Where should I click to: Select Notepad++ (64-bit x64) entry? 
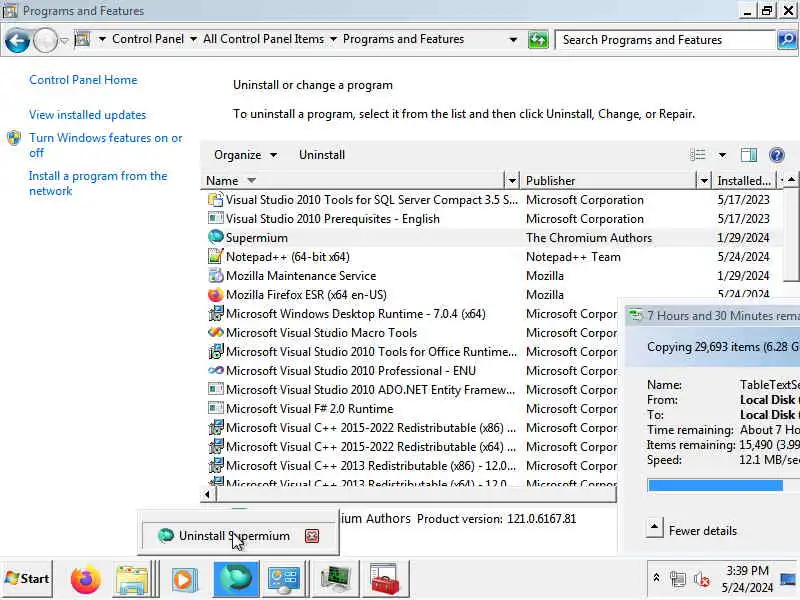click(493, 257)
